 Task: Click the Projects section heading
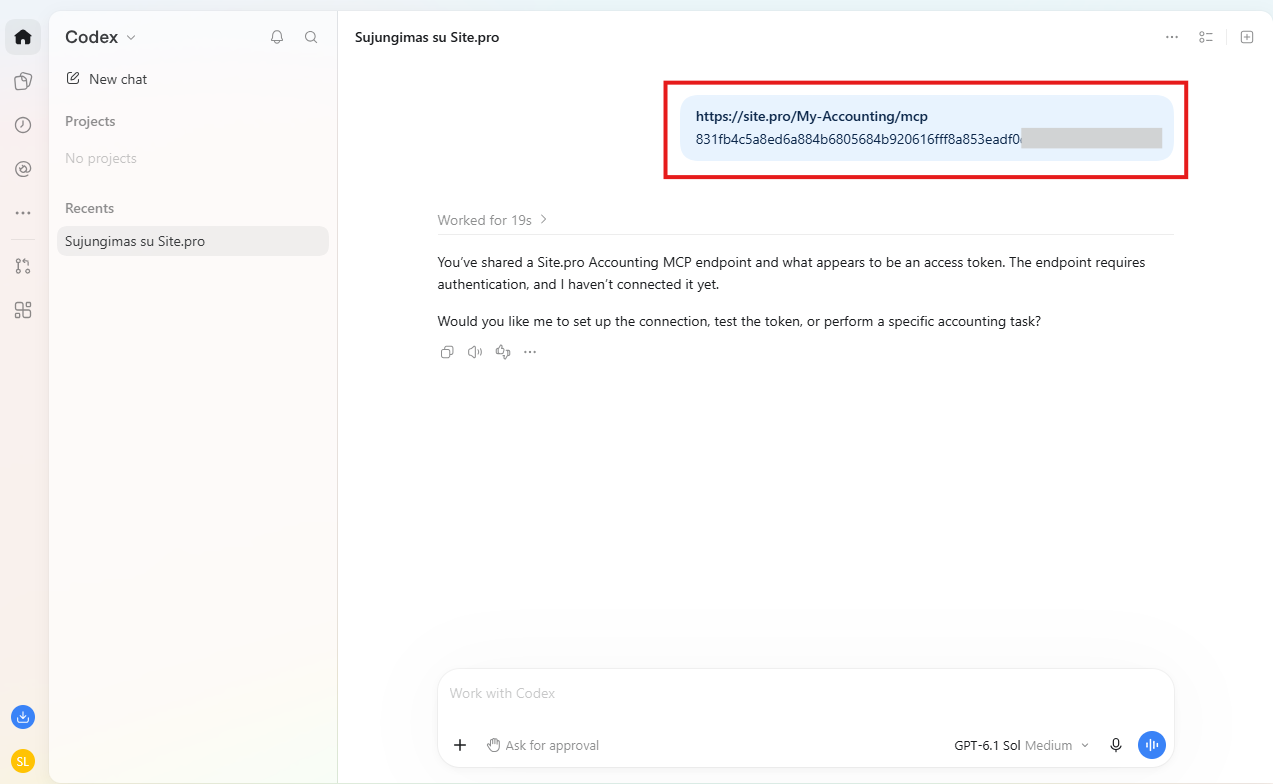point(90,121)
